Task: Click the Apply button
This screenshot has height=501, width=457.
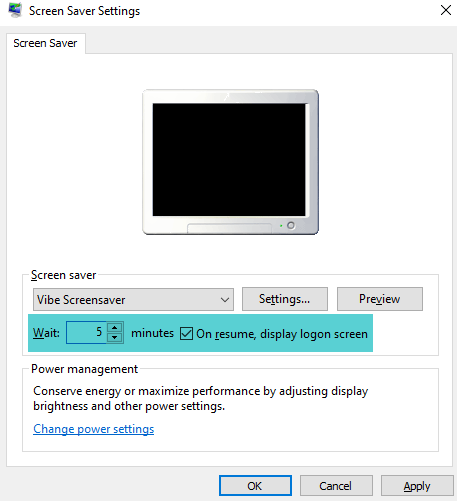Action: (417, 486)
